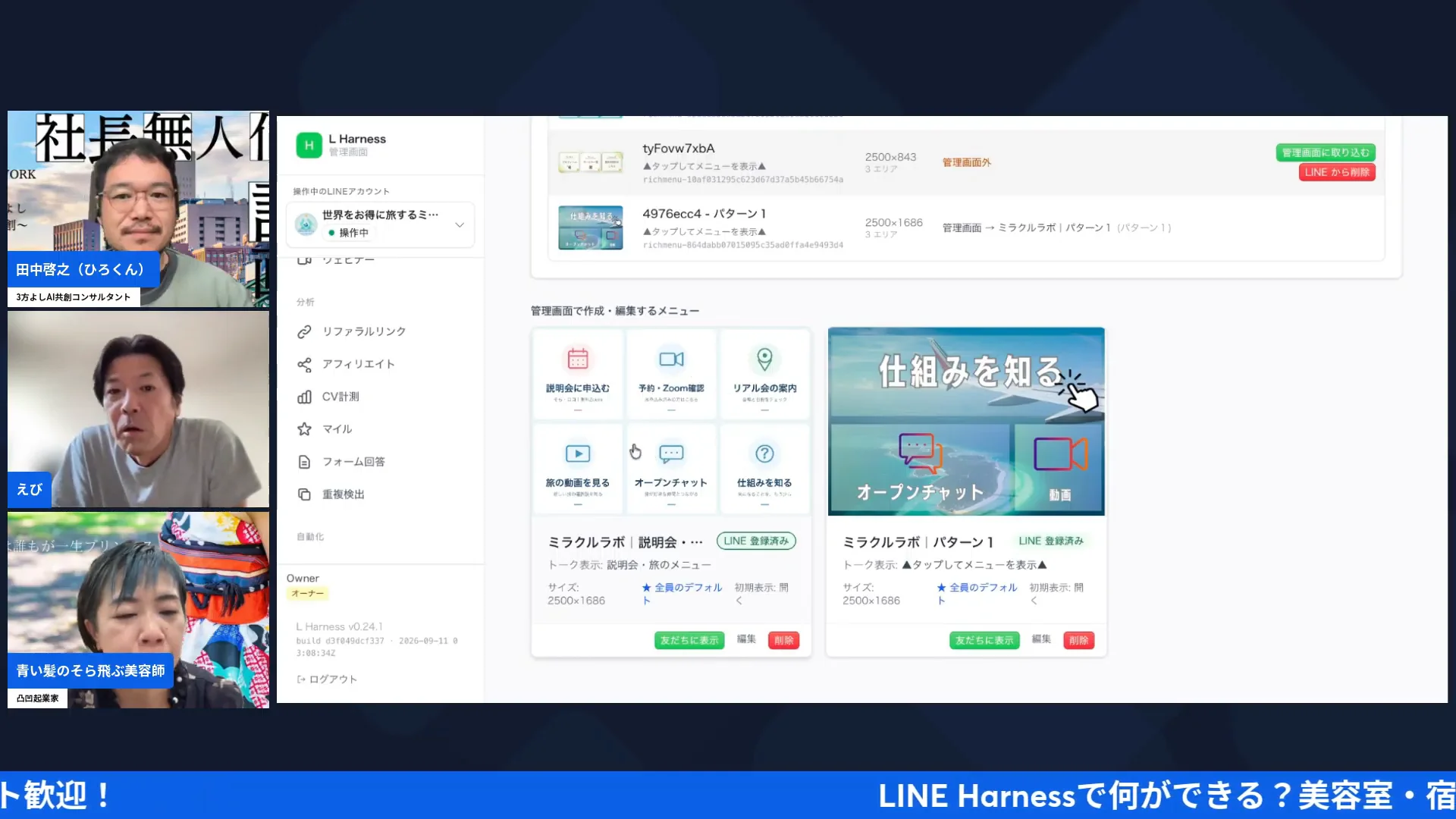Open the 4976ecc4 パターン1 thumbnail

click(591, 227)
